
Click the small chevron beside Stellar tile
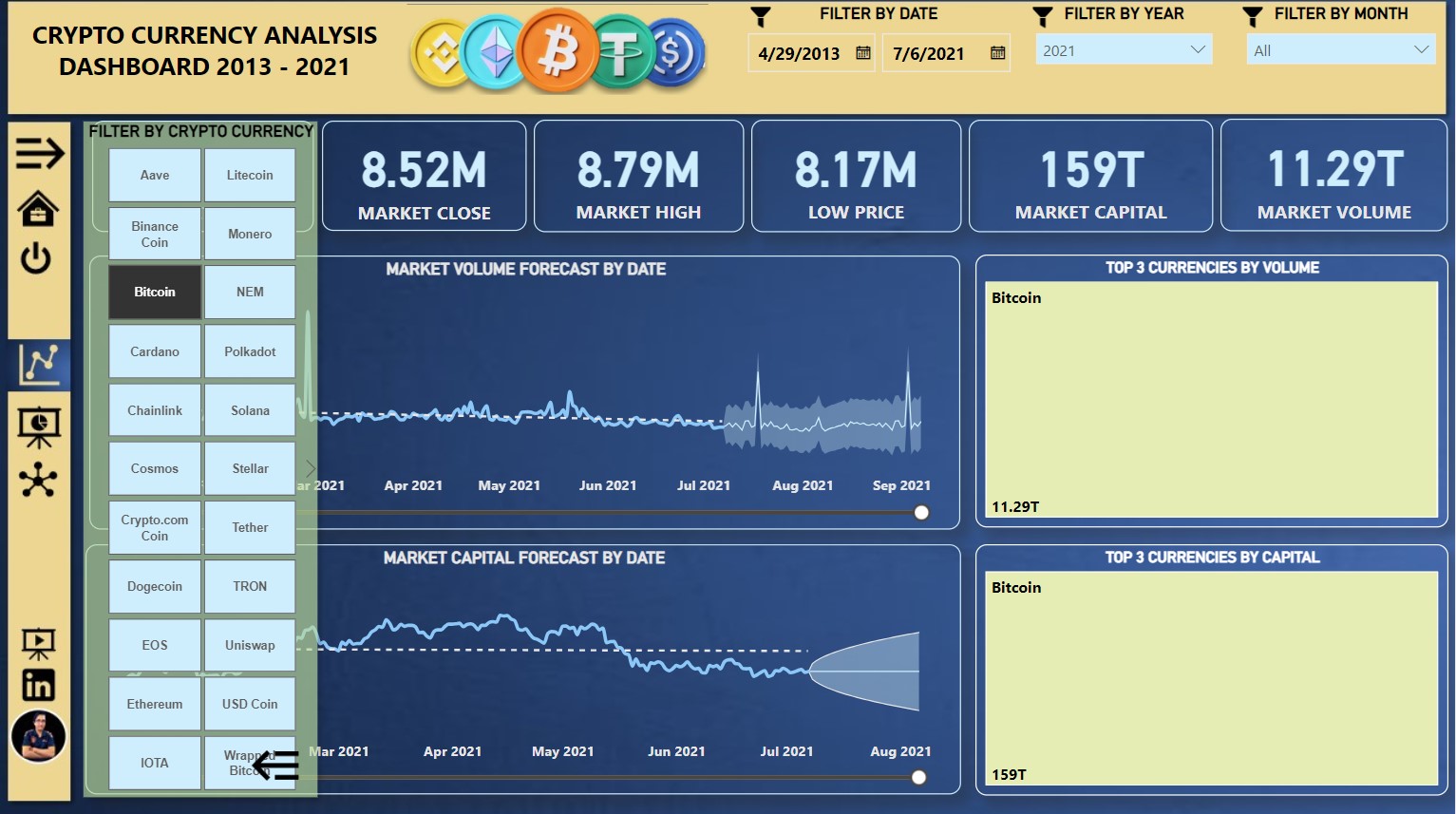[x=311, y=468]
